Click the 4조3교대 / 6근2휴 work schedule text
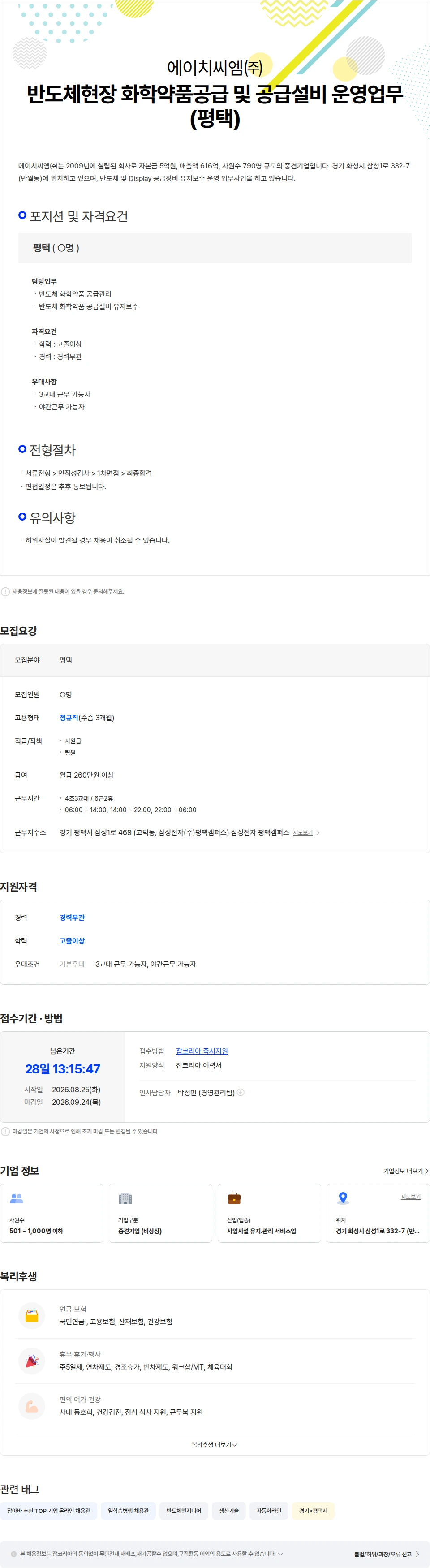 point(89,798)
